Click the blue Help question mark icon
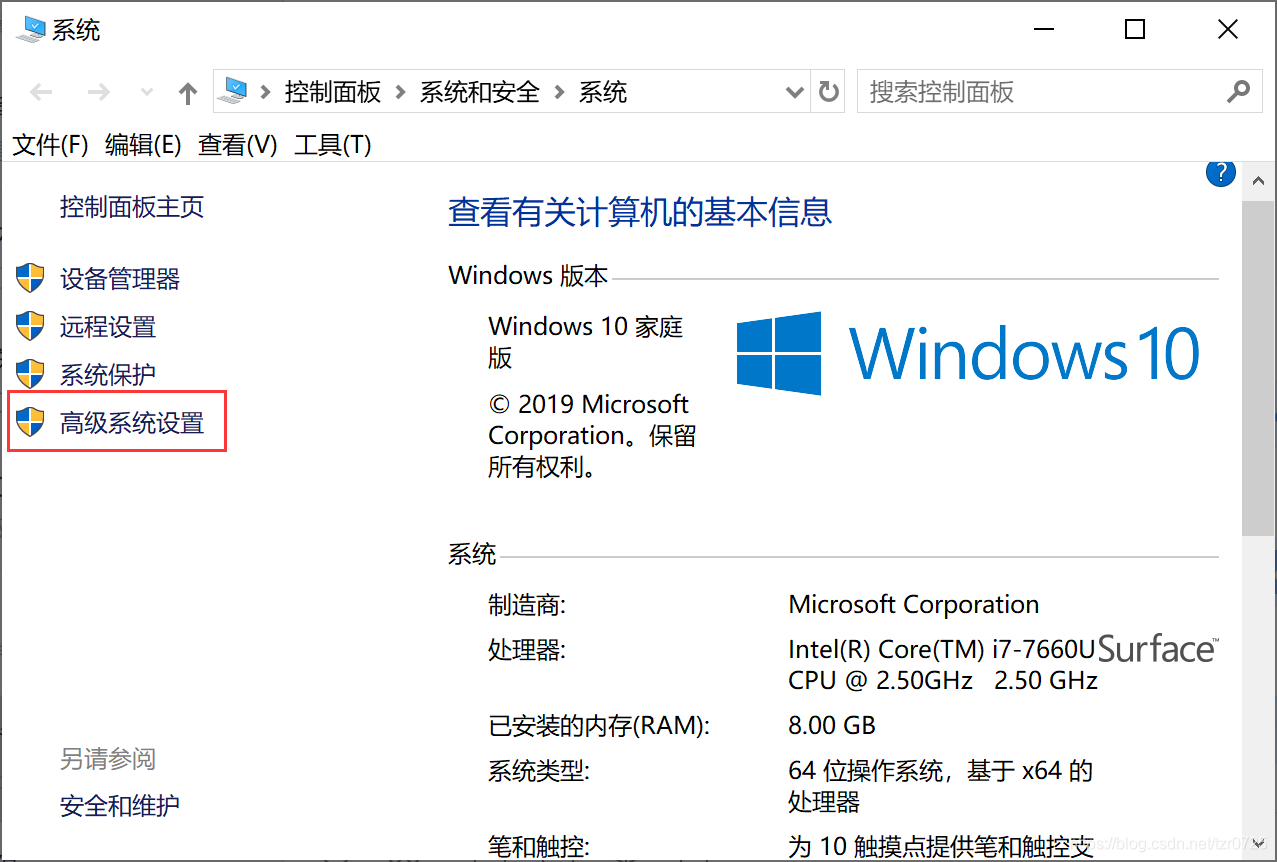1277x862 pixels. 1221,173
